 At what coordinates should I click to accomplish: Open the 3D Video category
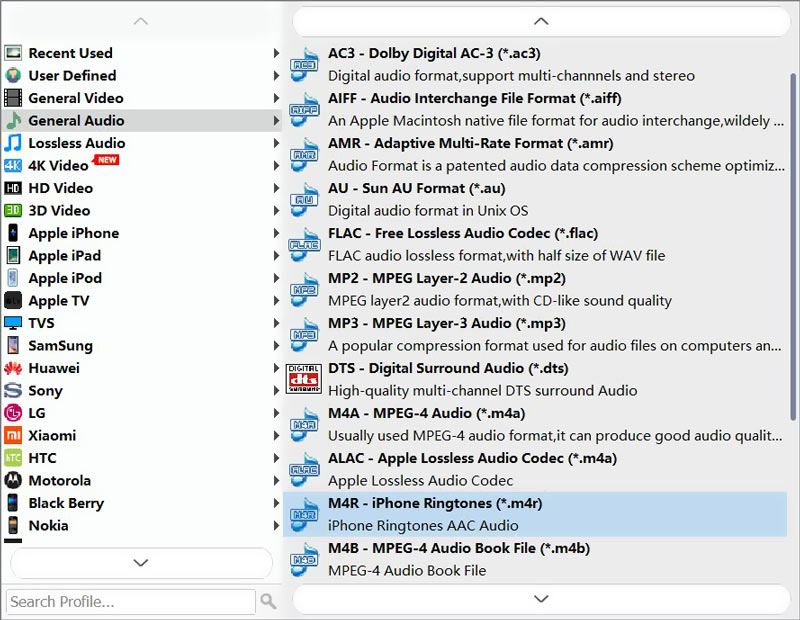pyautogui.click(x=142, y=210)
